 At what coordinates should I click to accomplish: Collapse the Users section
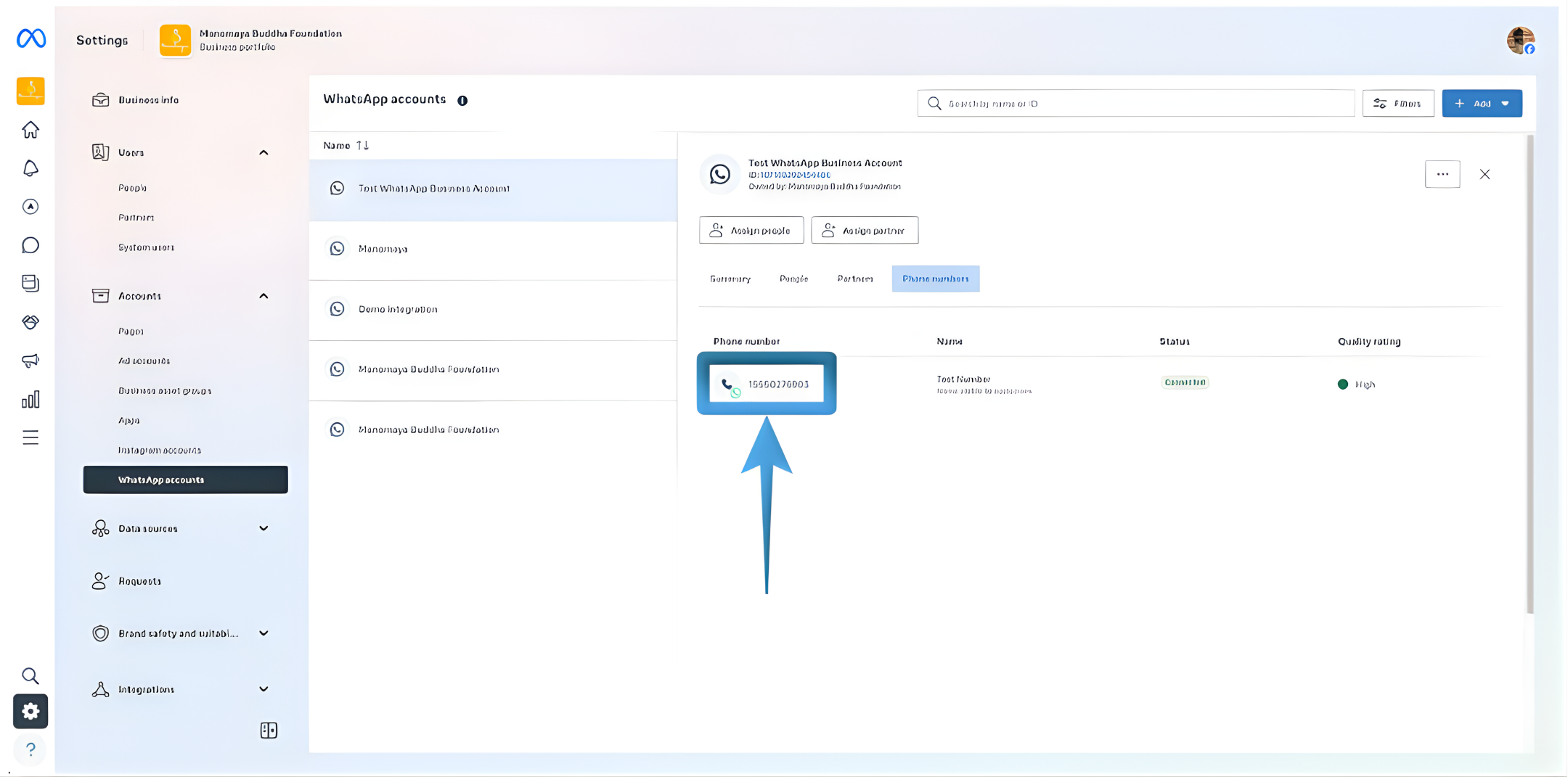click(264, 152)
